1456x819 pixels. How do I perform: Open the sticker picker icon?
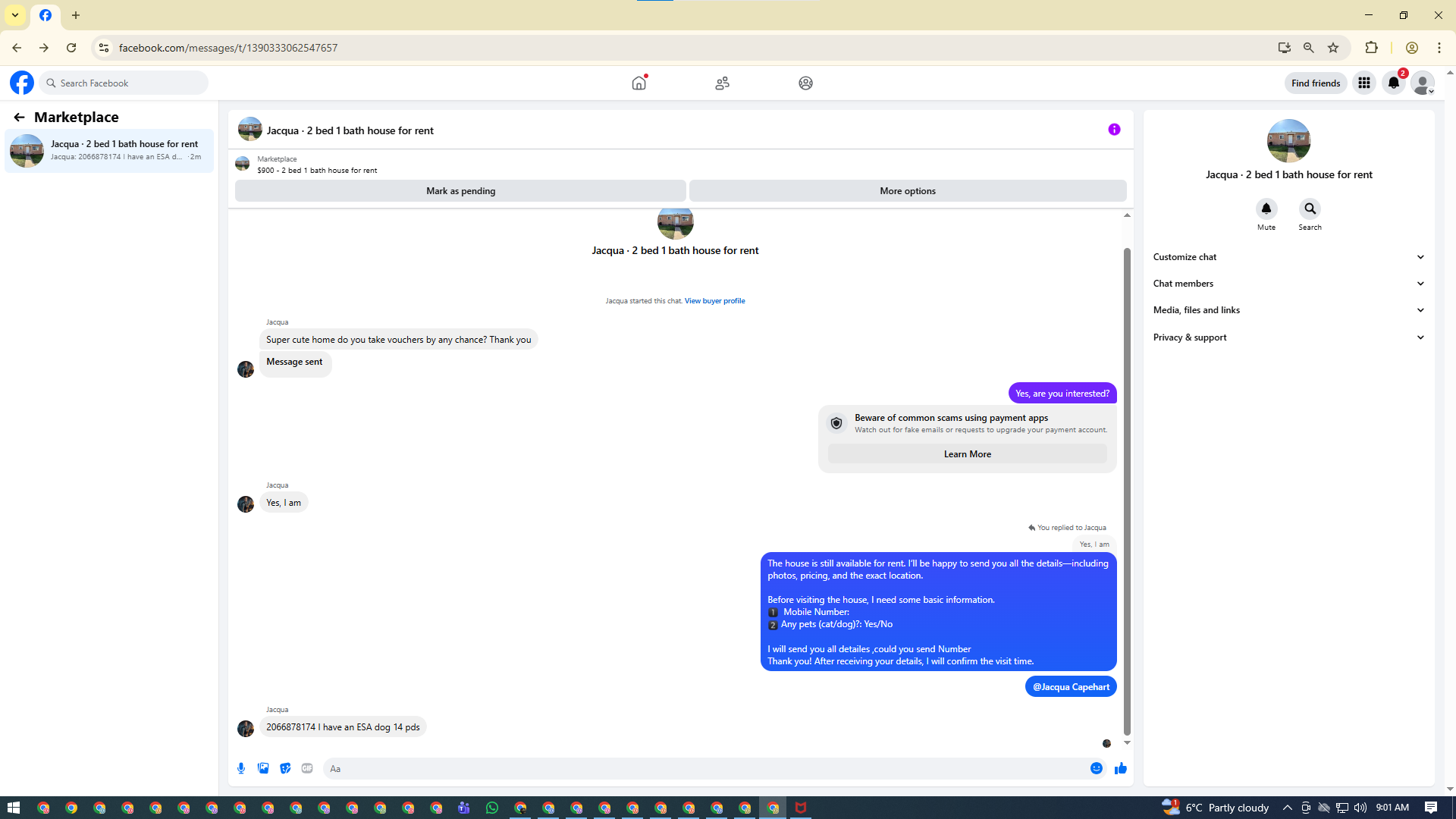click(285, 768)
